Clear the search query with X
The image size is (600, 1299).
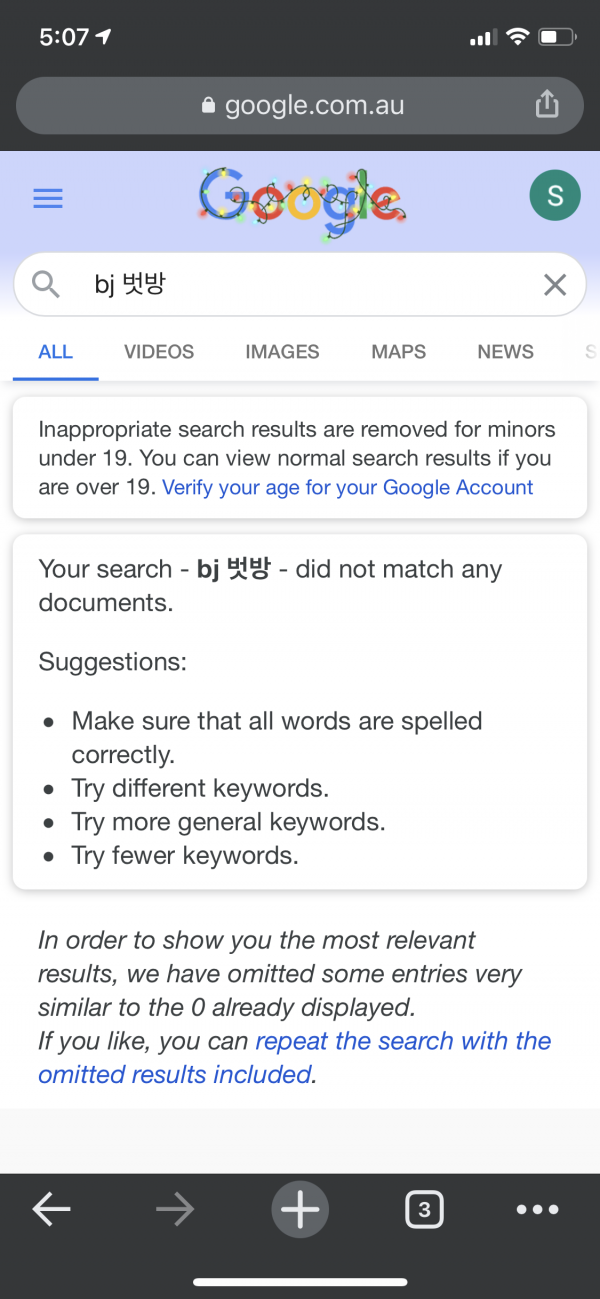(555, 285)
